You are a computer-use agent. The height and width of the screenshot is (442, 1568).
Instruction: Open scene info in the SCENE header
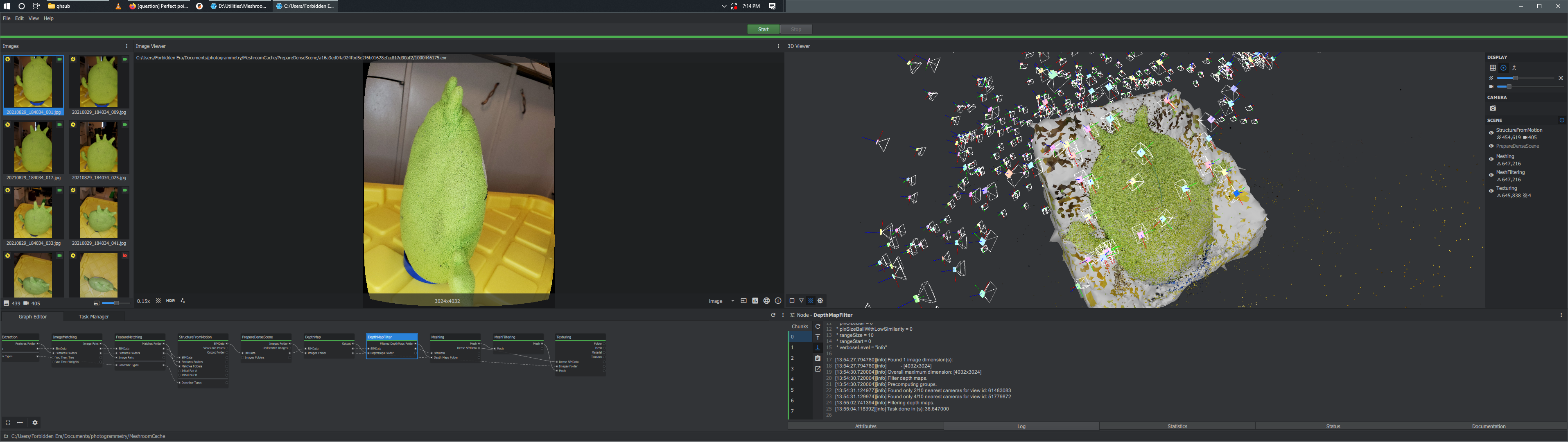coord(1561,121)
